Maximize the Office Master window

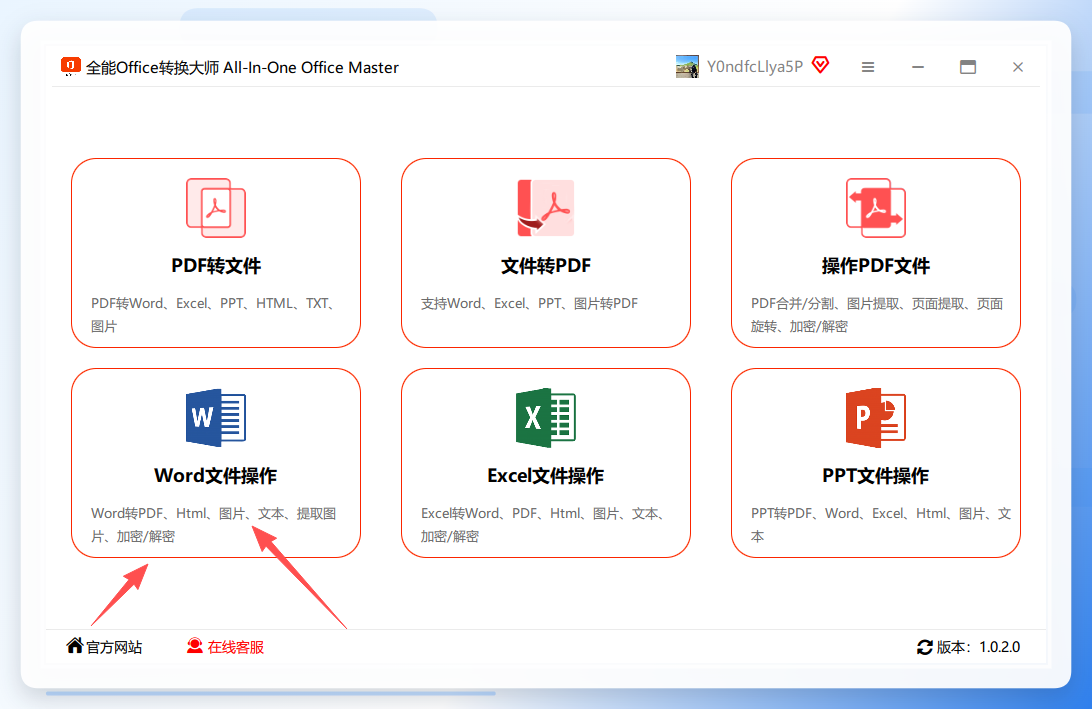point(968,67)
